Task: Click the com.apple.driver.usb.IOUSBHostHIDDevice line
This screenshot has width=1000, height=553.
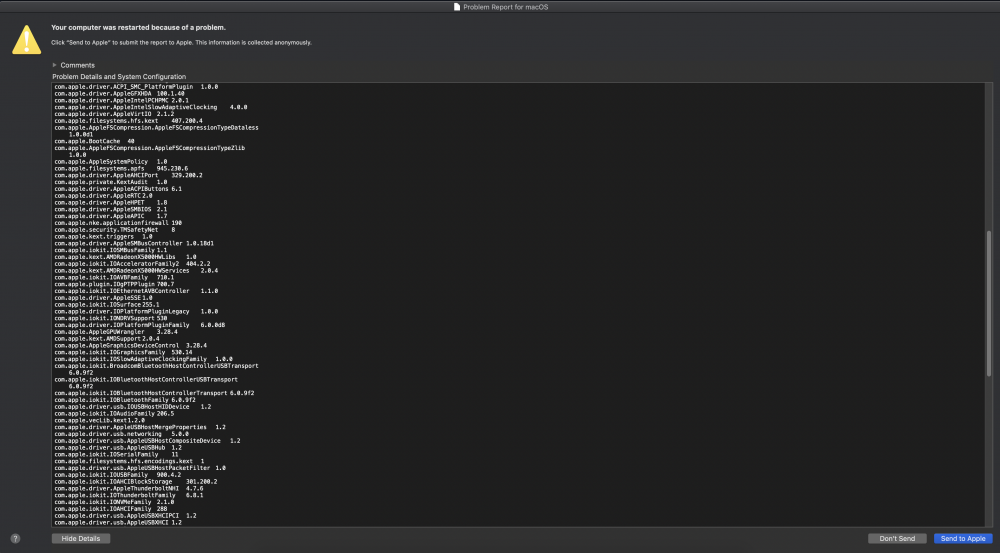Action: pos(133,407)
